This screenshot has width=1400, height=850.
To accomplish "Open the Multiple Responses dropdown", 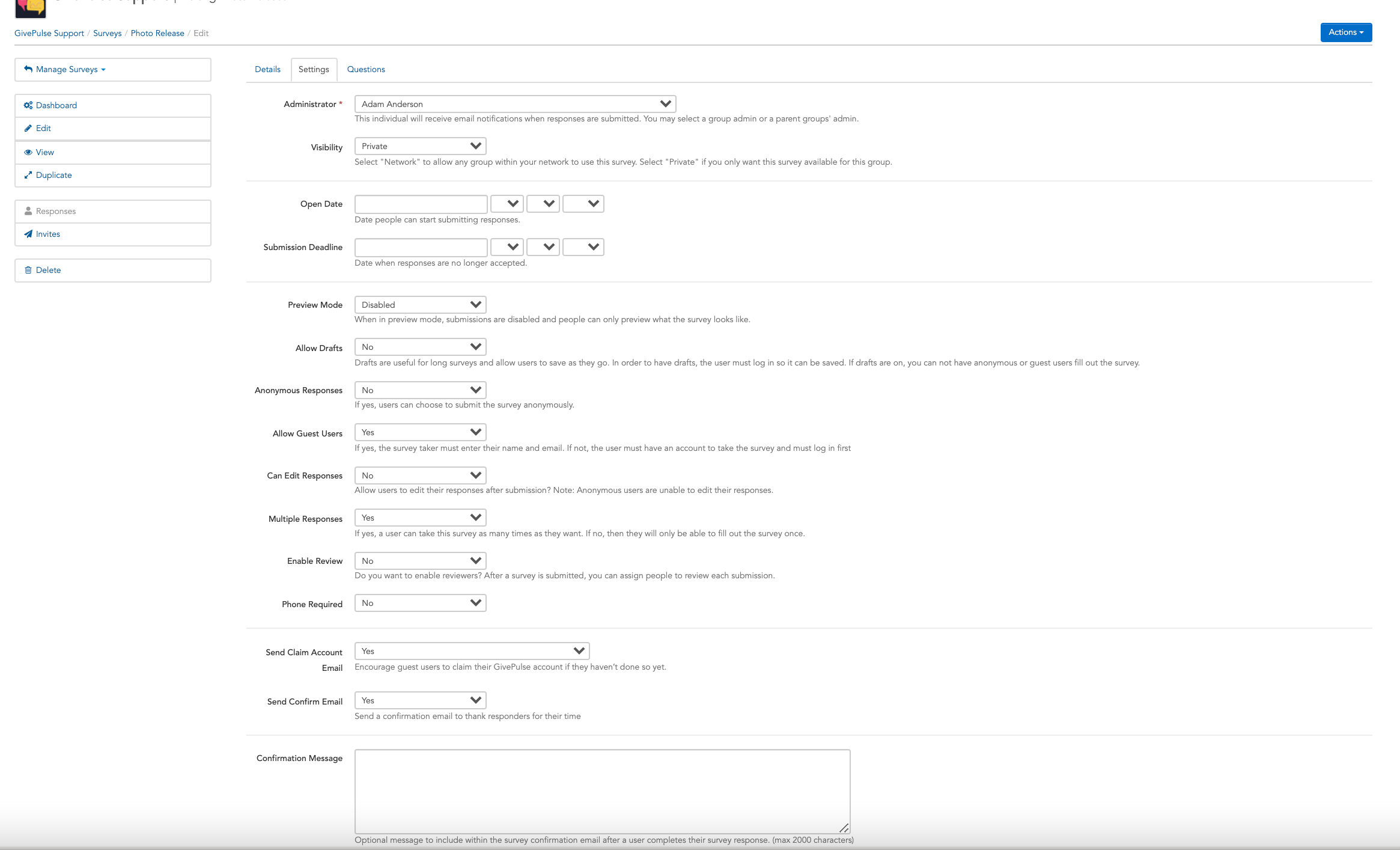I will click(x=421, y=518).
